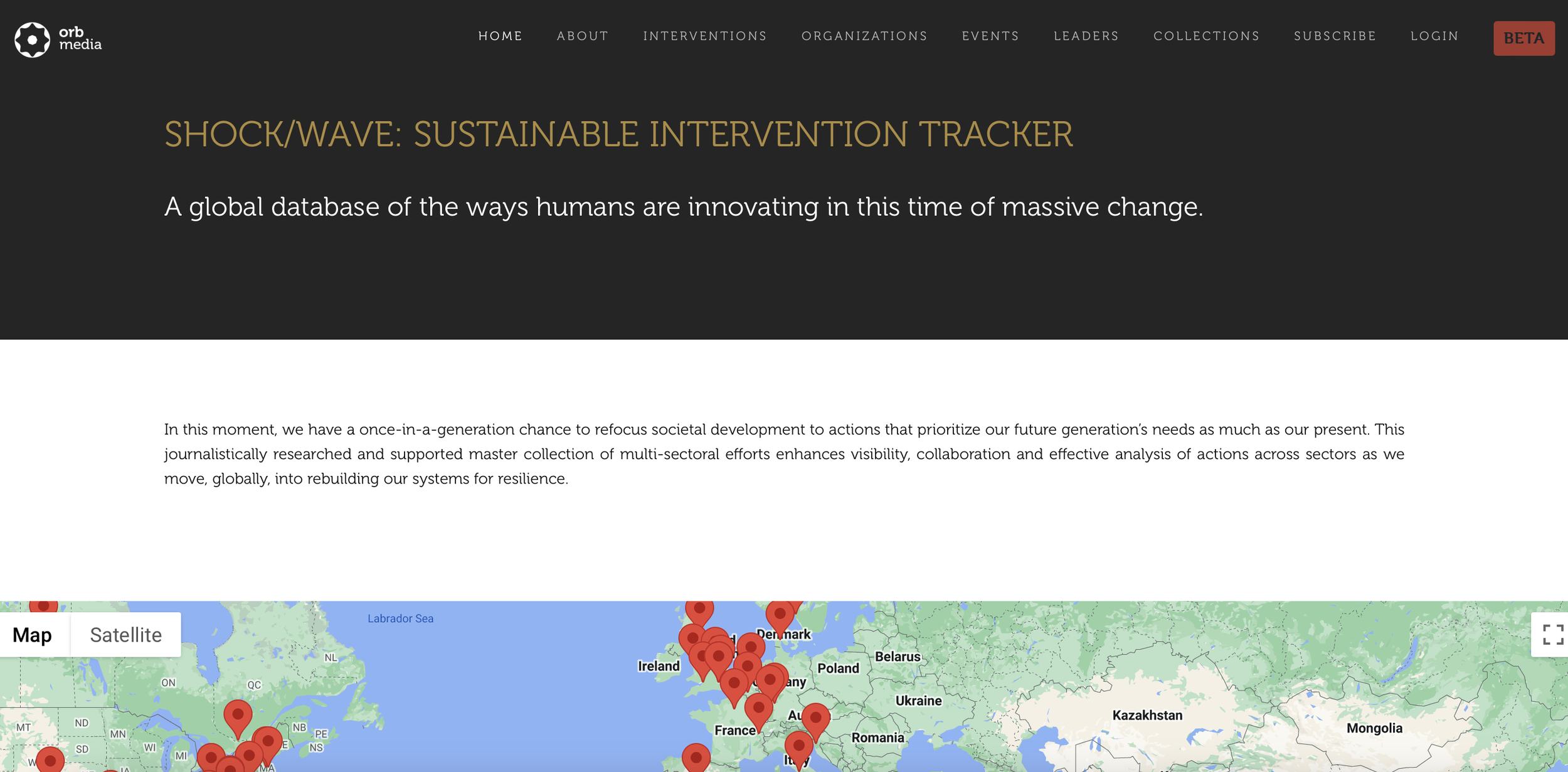Open the Home menu item
The image size is (1568, 772).
click(x=500, y=36)
